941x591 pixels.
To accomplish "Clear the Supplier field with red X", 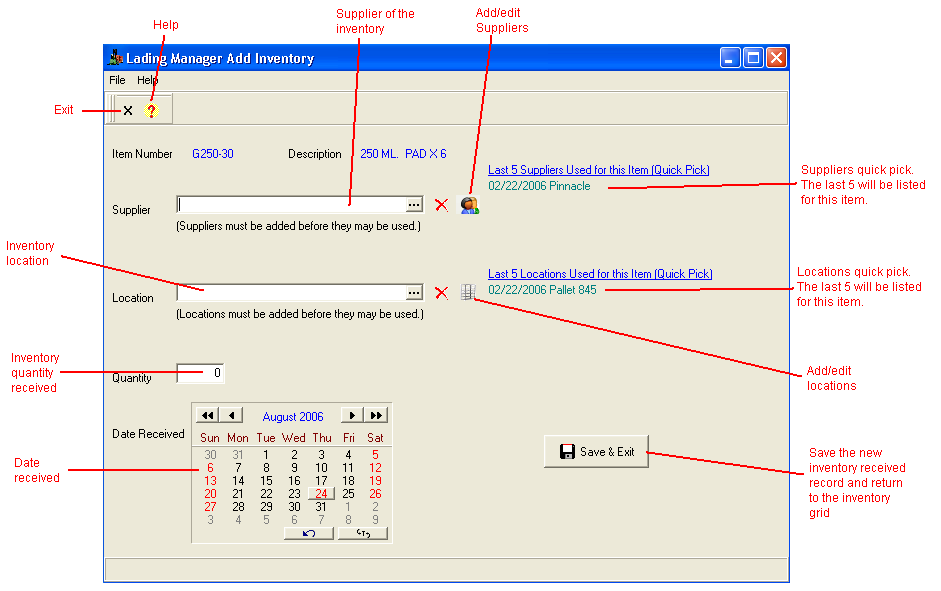I will click(441, 205).
